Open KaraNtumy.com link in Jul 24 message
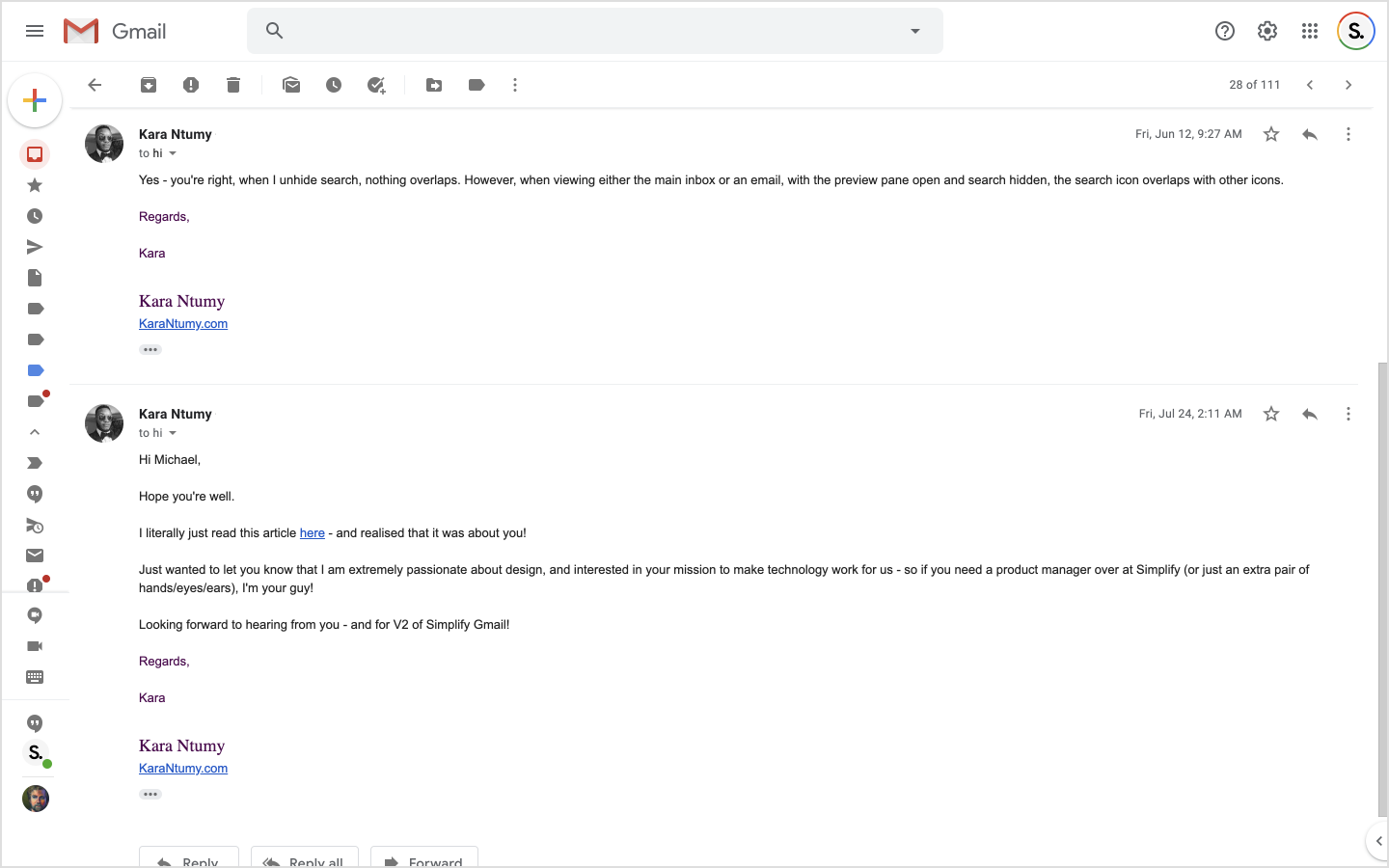 [183, 769]
